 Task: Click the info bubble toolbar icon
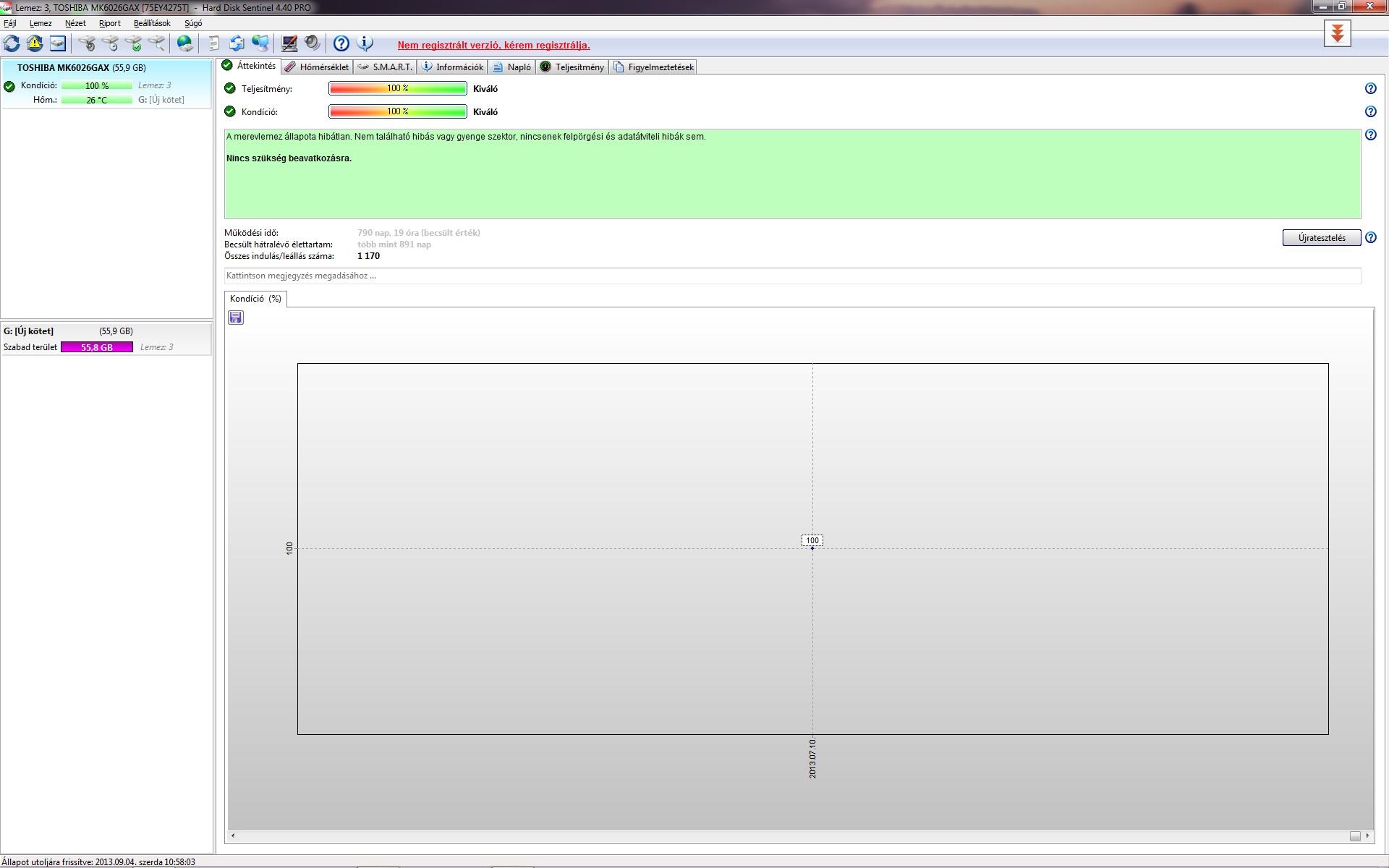[x=365, y=43]
